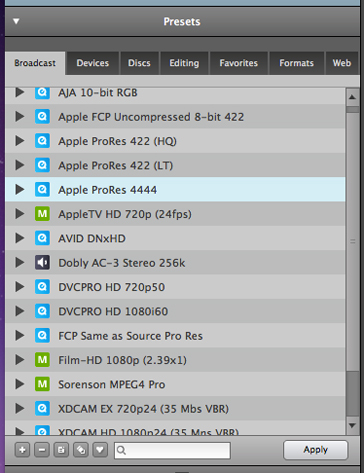The image size is (364, 473).
Task: Select Film-HD 1080p (2.39x1) text
Action: (x=122, y=360)
